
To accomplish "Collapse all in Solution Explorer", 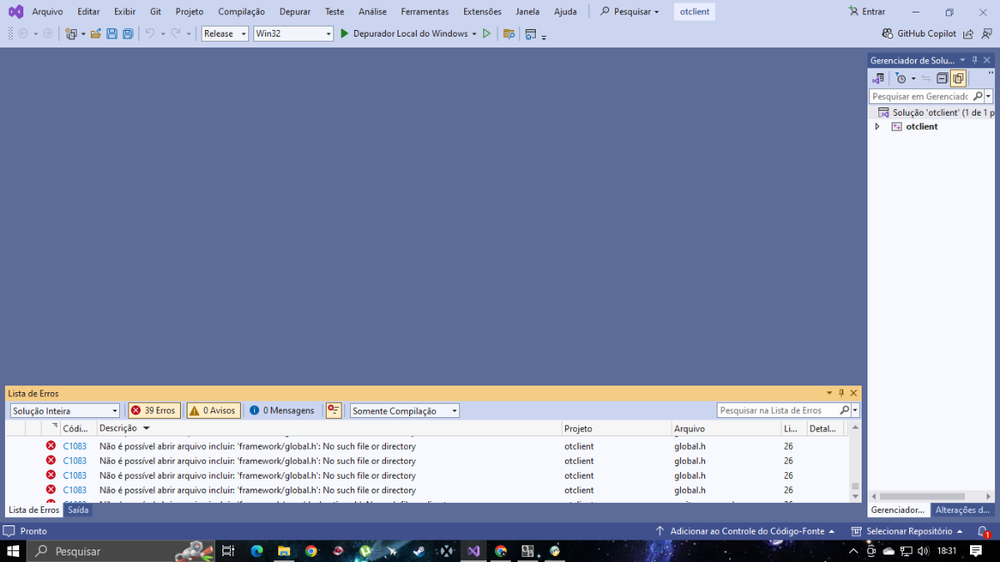I will [x=942, y=78].
